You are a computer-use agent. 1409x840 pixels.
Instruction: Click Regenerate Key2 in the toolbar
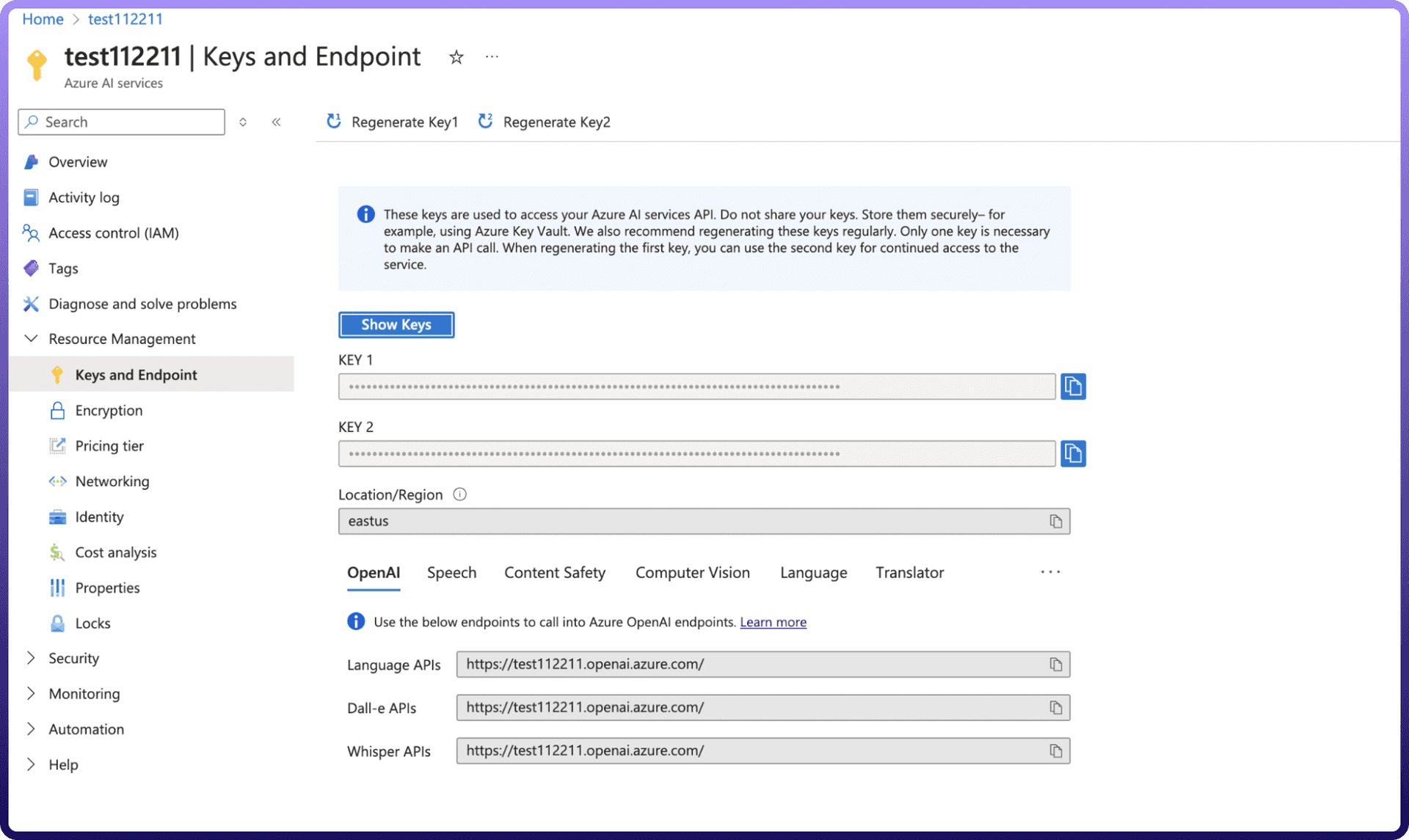point(545,122)
